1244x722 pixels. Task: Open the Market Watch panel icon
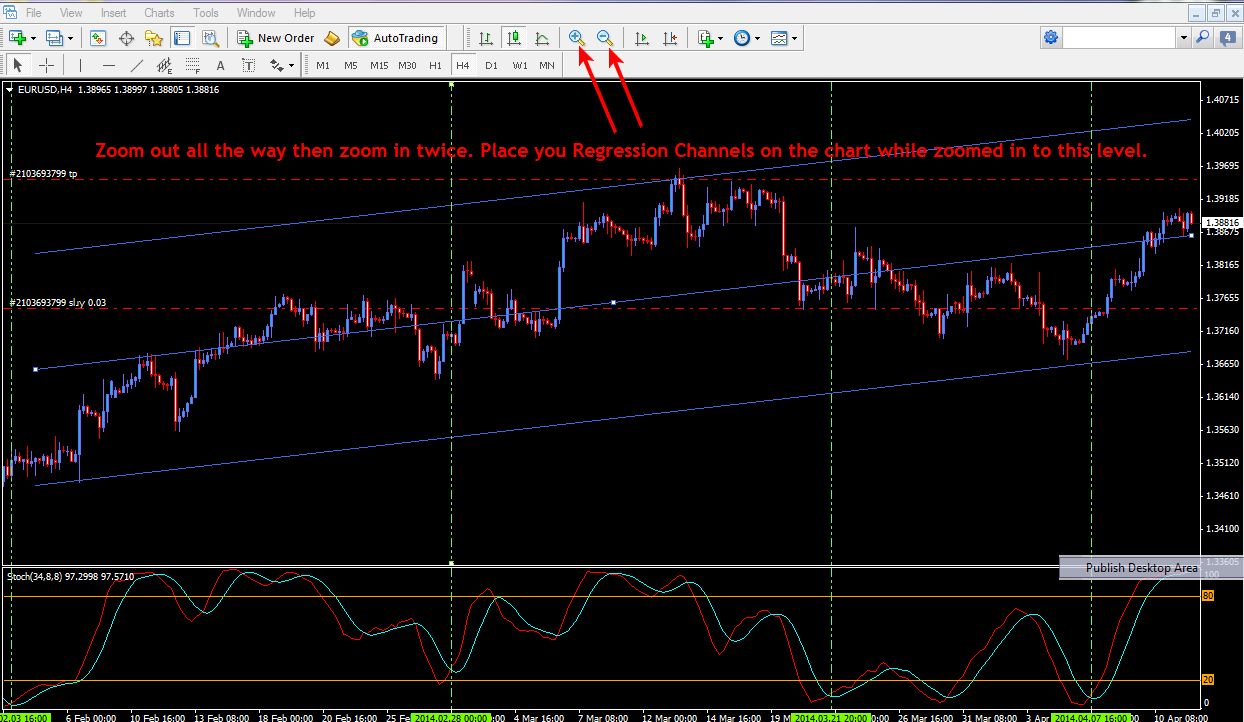pos(98,38)
